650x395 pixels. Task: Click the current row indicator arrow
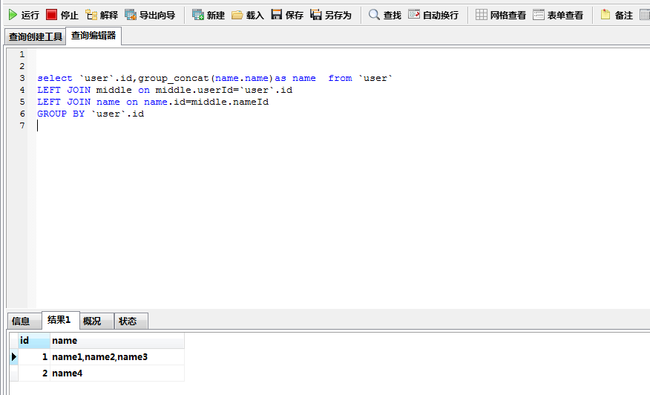[x=14, y=357]
